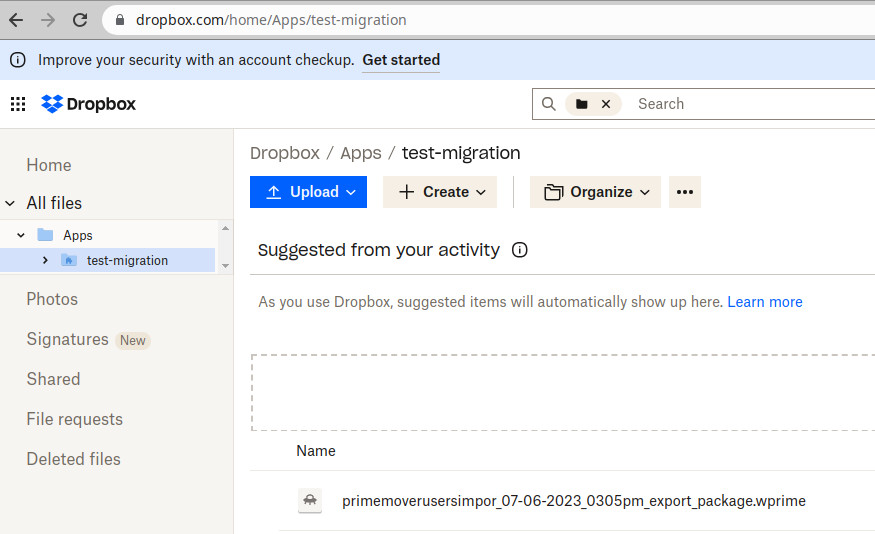Select test-migration in the folder tree
Viewport: 875px width, 534px height.
[x=127, y=261]
